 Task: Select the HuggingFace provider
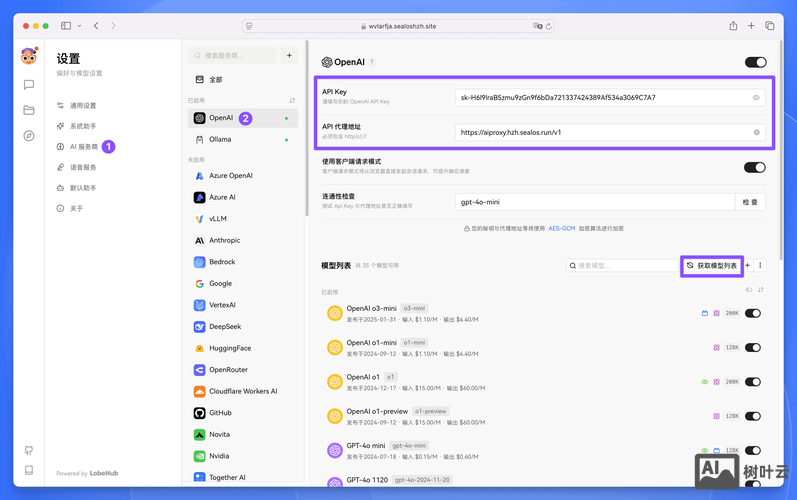pos(243,348)
